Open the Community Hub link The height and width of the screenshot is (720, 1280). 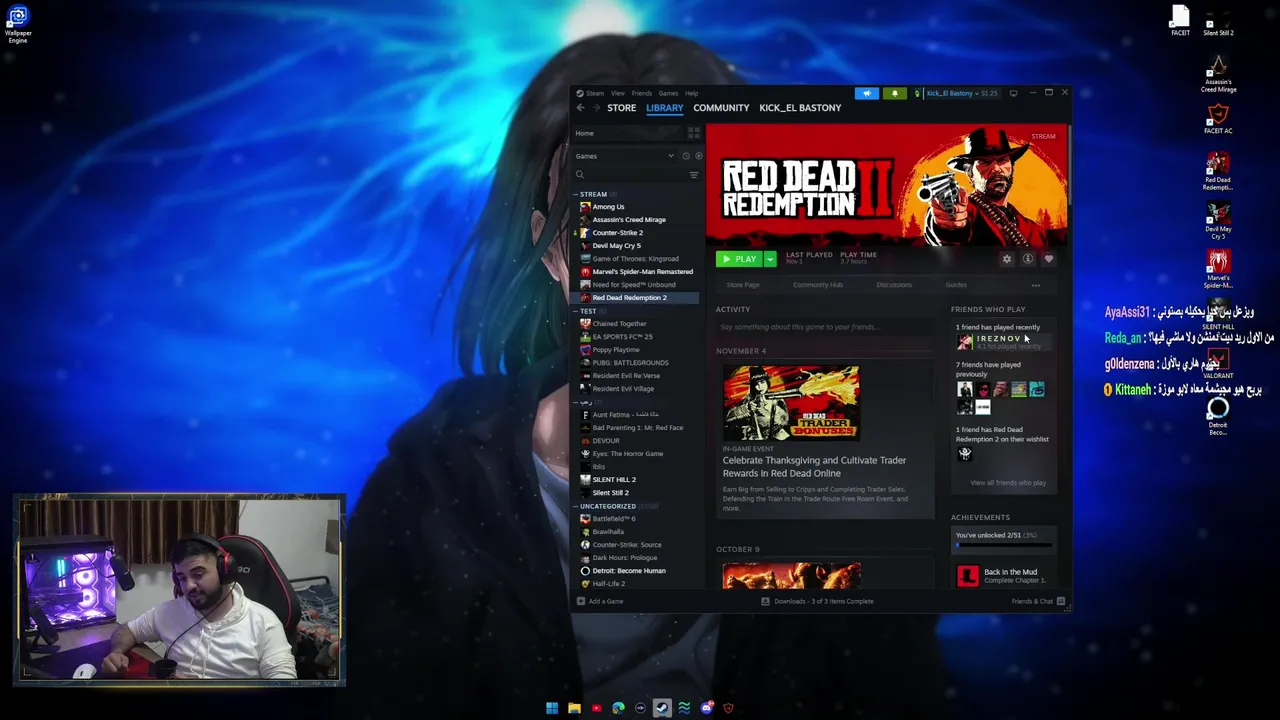pos(818,285)
